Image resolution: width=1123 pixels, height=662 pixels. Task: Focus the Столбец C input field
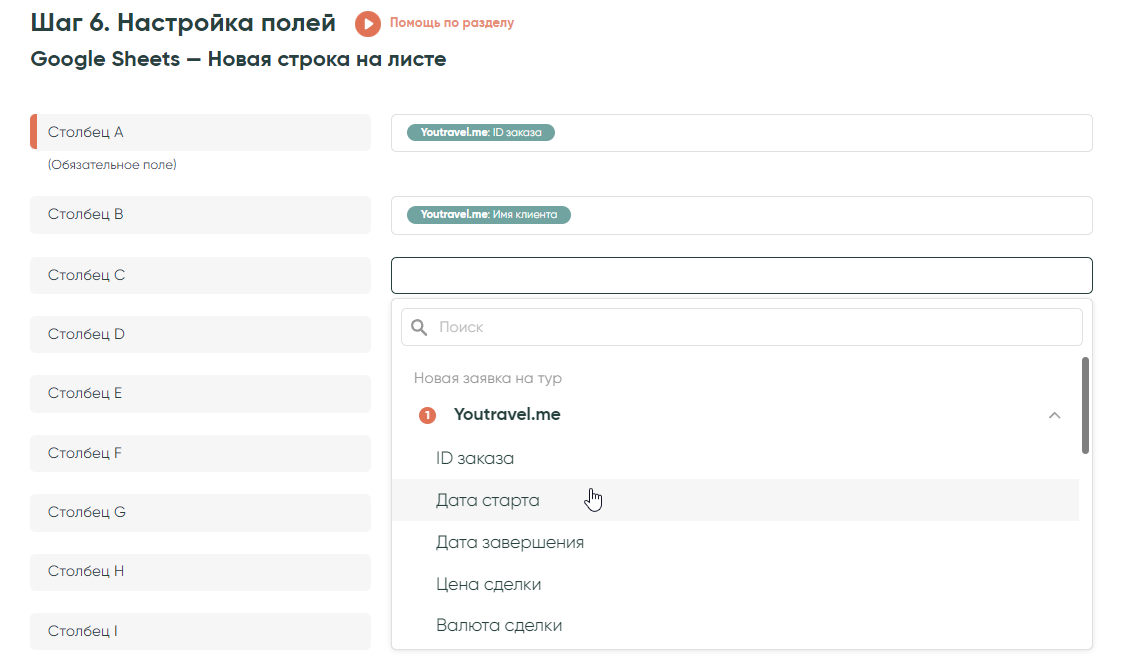pyautogui.click(x=741, y=275)
